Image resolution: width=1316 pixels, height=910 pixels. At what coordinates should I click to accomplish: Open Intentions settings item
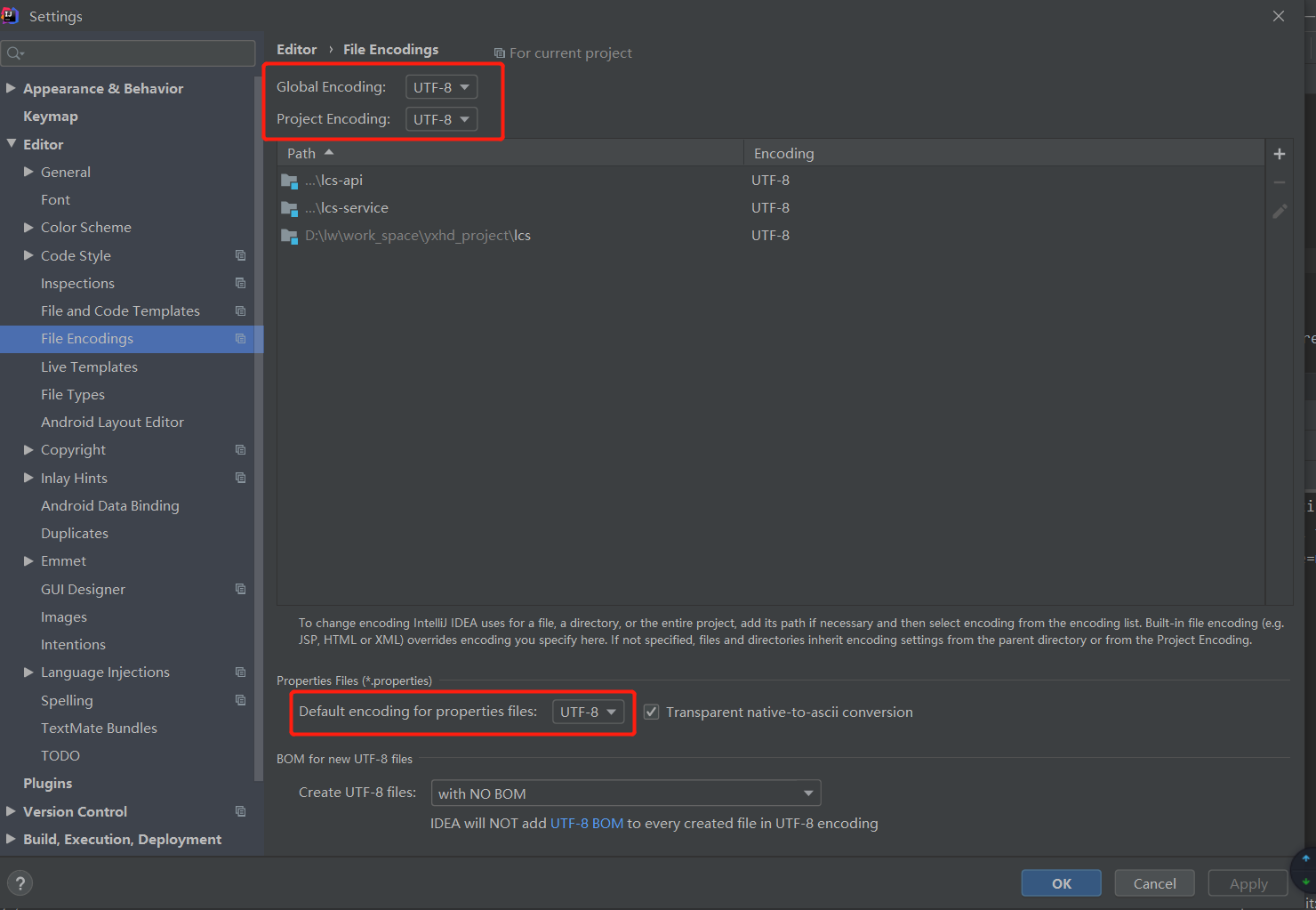(x=73, y=645)
